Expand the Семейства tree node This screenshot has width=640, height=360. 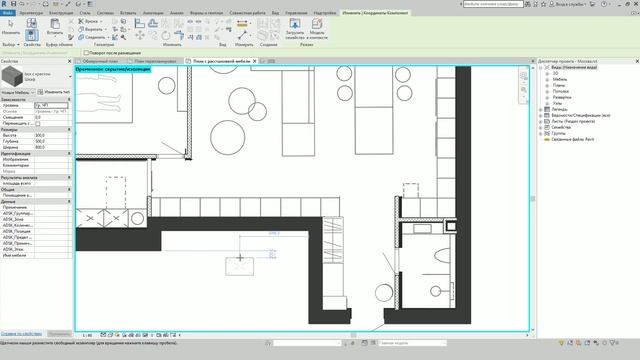pyautogui.click(x=541, y=127)
